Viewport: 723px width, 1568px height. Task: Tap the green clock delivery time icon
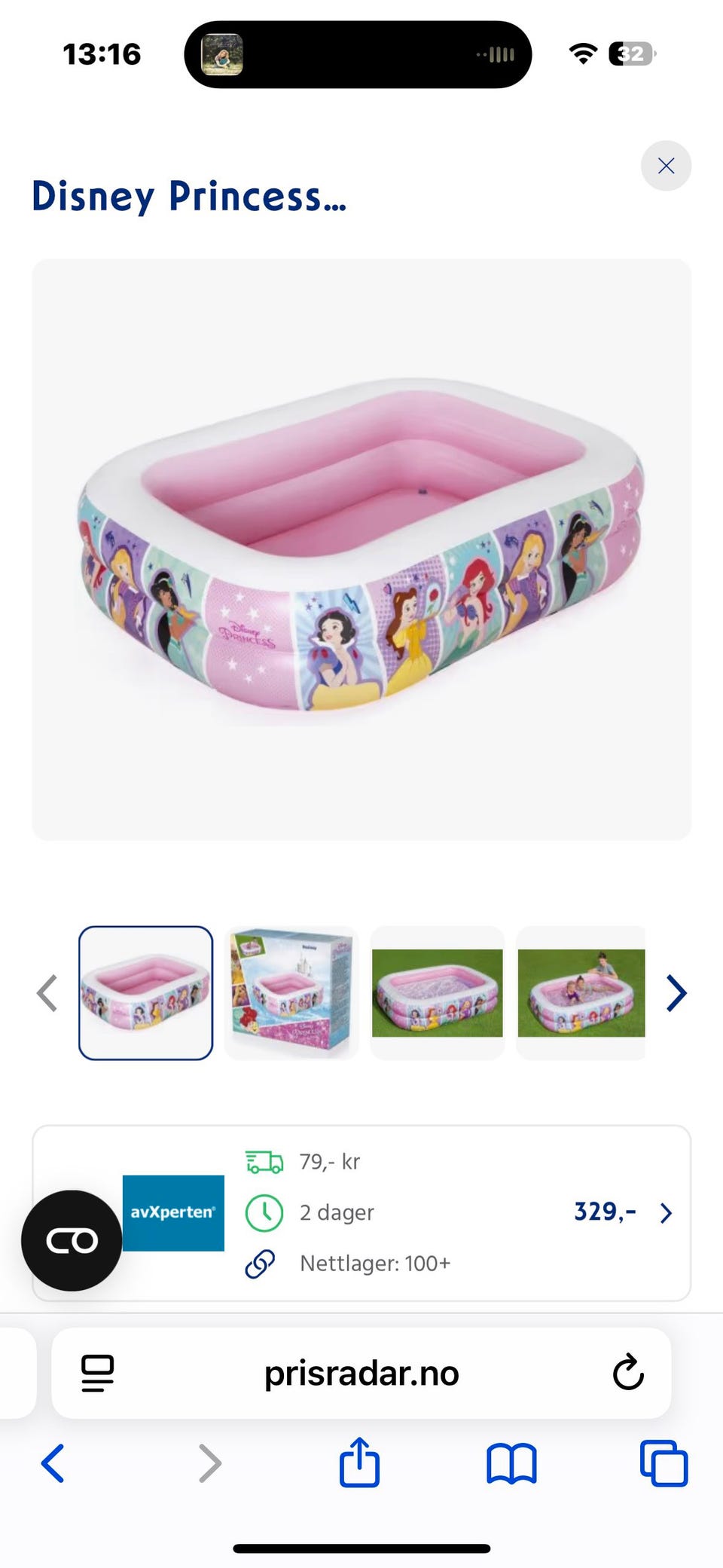click(x=264, y=1212)
